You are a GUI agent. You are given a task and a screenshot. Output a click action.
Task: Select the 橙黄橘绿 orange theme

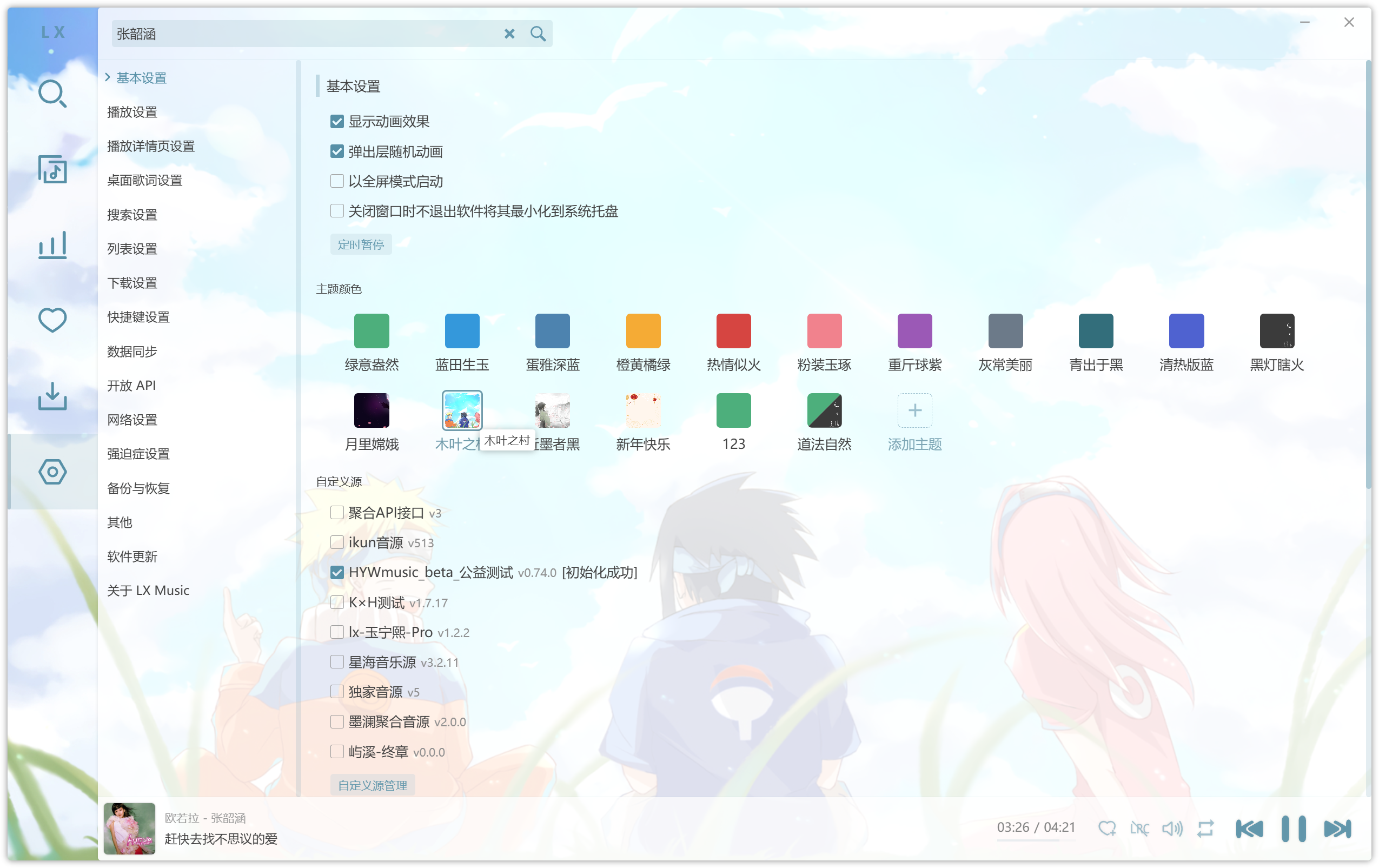[x=643, y=330]
